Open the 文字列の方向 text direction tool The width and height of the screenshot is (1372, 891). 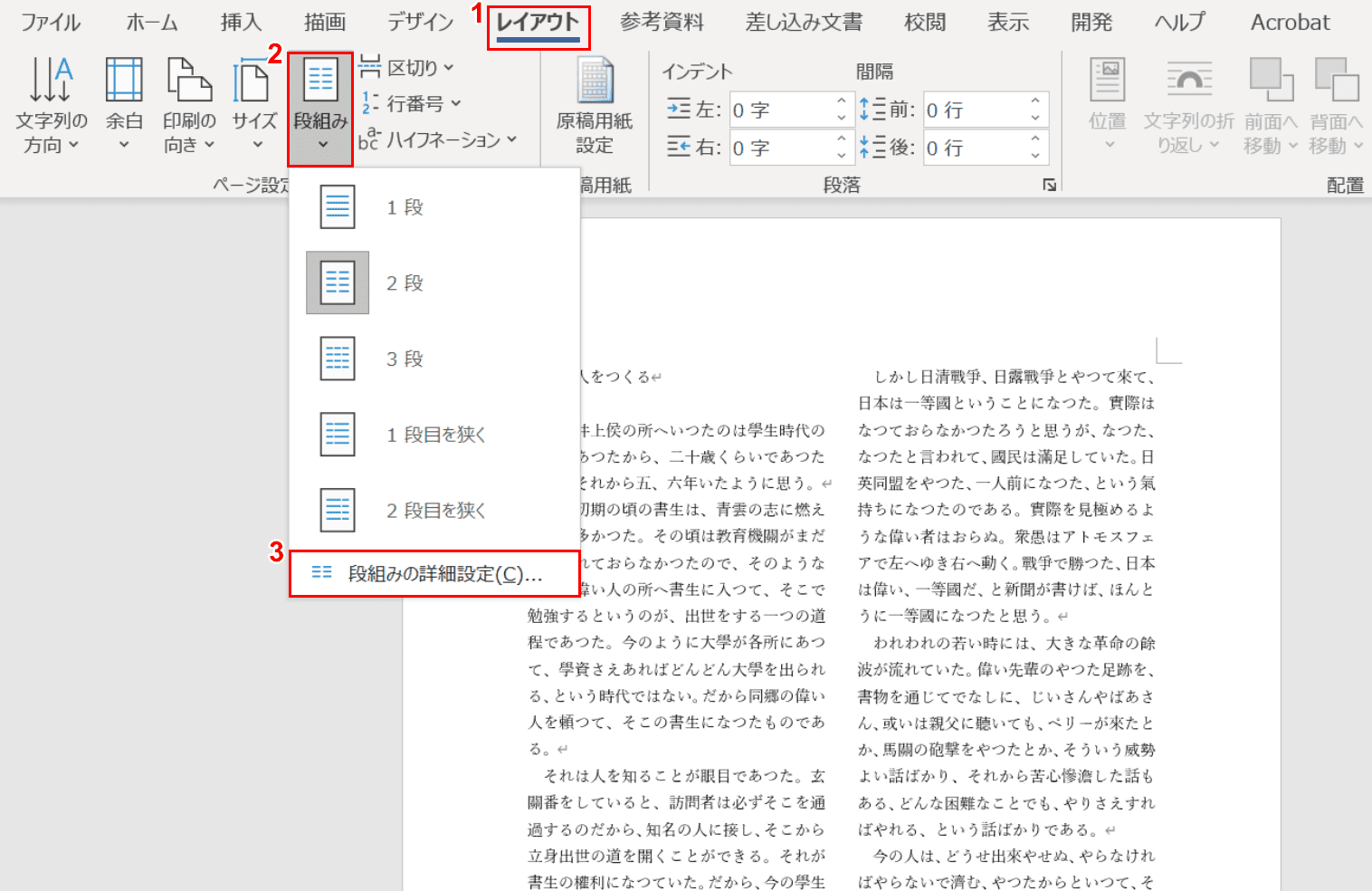click(x=51, y=105)
